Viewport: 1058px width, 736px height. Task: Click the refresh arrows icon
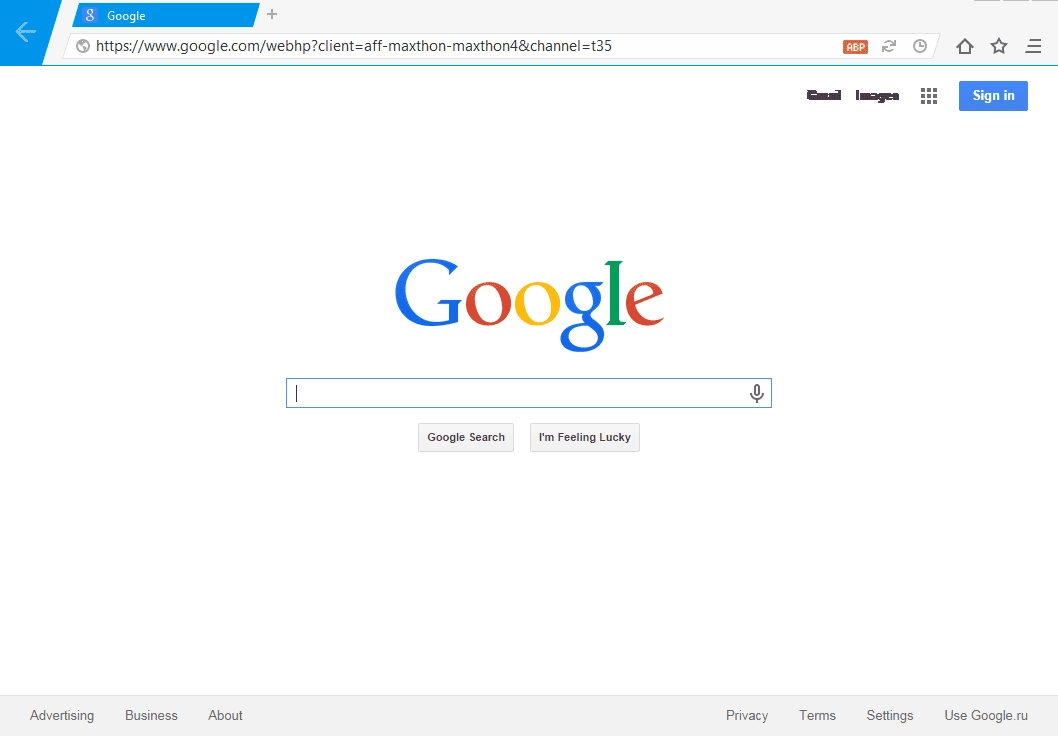click(x=889, y=46)
